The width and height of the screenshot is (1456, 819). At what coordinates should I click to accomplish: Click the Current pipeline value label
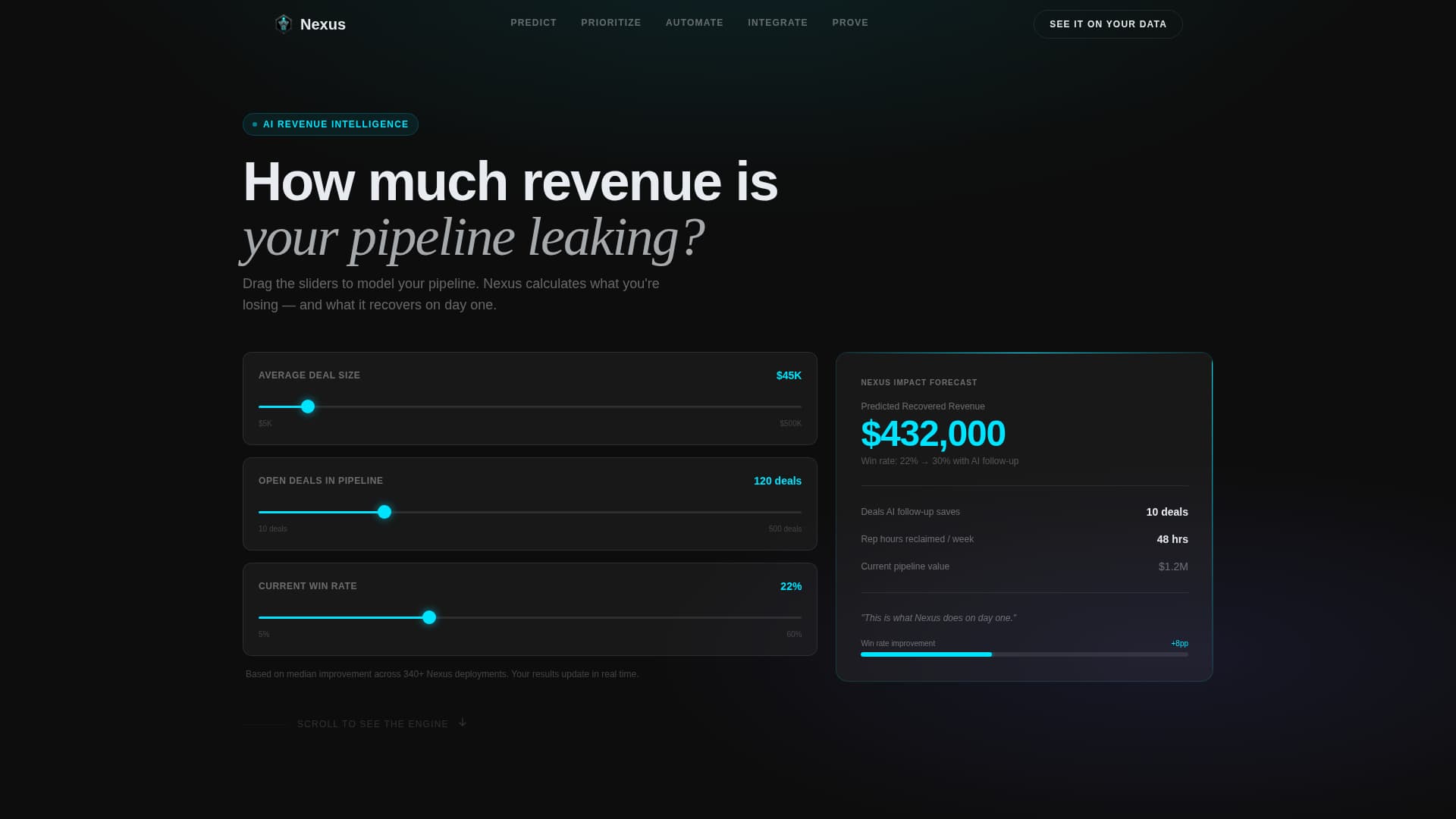[905, 566]
